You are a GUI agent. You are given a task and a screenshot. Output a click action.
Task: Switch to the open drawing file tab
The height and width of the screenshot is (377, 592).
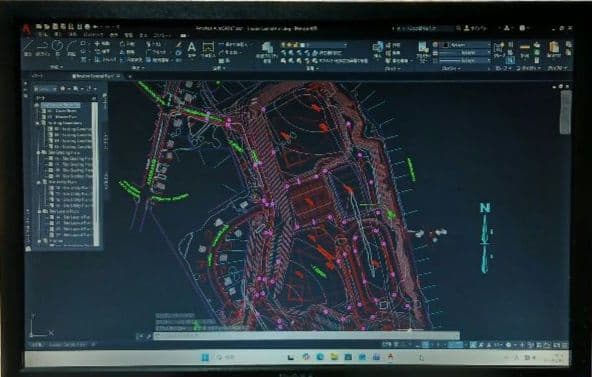[96, 76]
